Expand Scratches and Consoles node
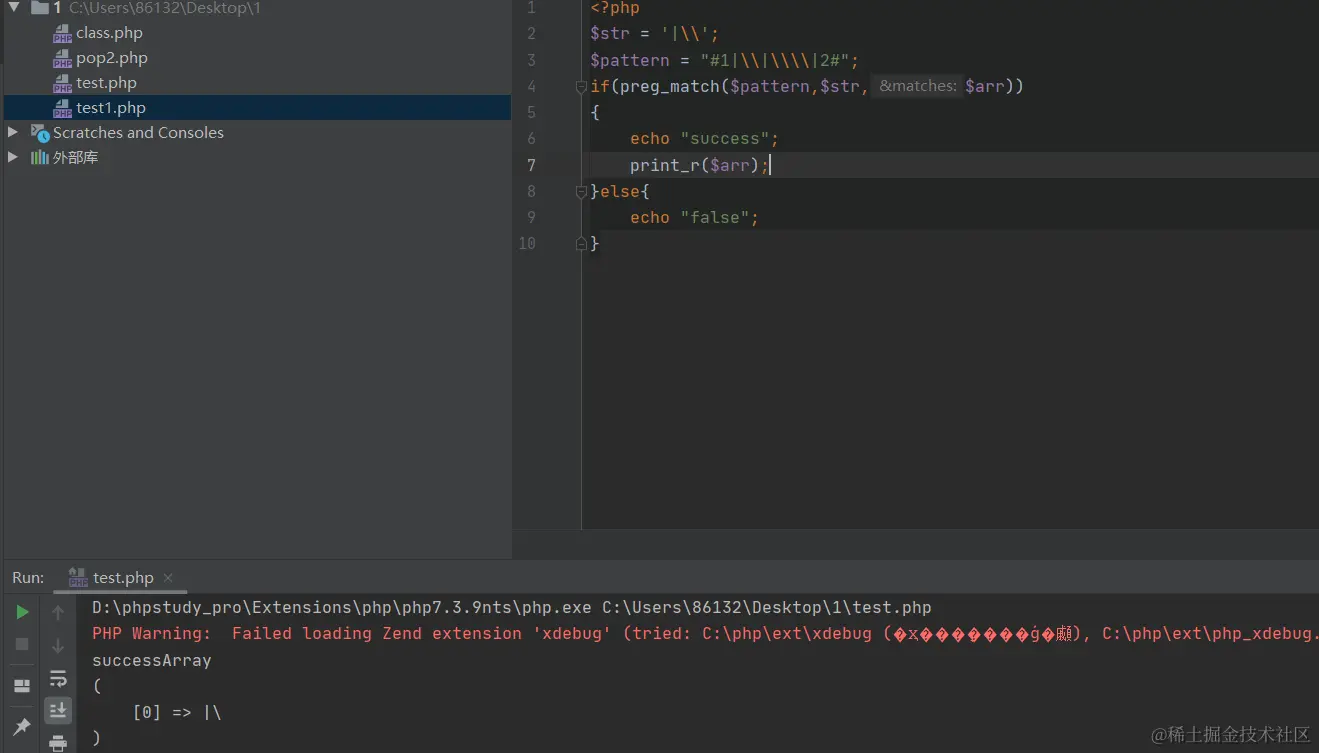Viewport: 1319px width, 753px height. pyautogui.click(x=13, y=132)
